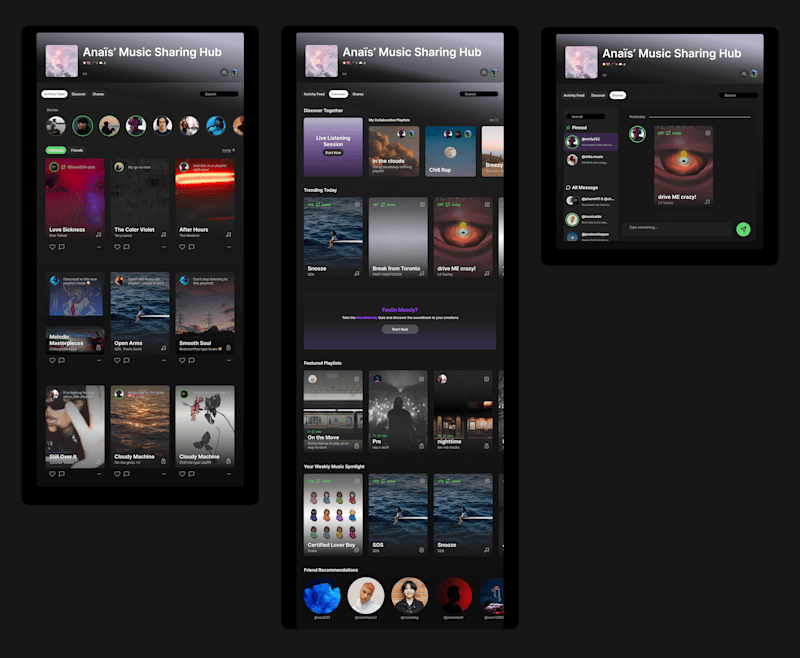Click the Pinned pin icon in Shares sidebar
Image resolution: width=800 pixels, height=658 pixels.
[x=568, y=128]
